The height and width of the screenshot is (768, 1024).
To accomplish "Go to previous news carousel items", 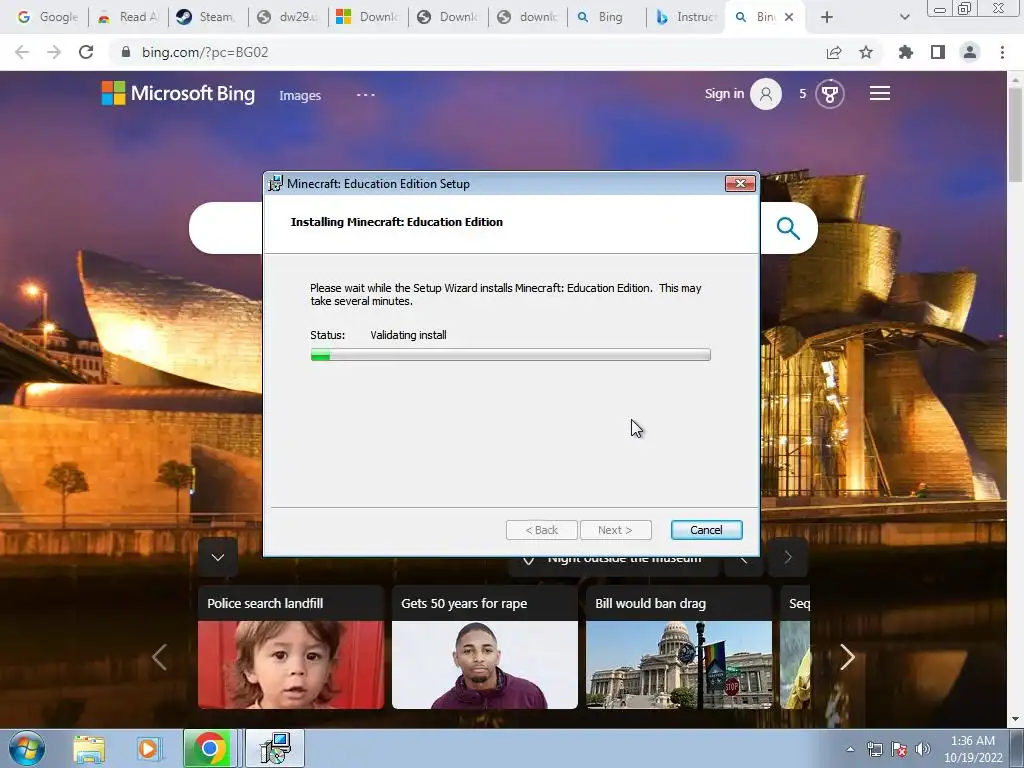I will [x=159, y=657].
